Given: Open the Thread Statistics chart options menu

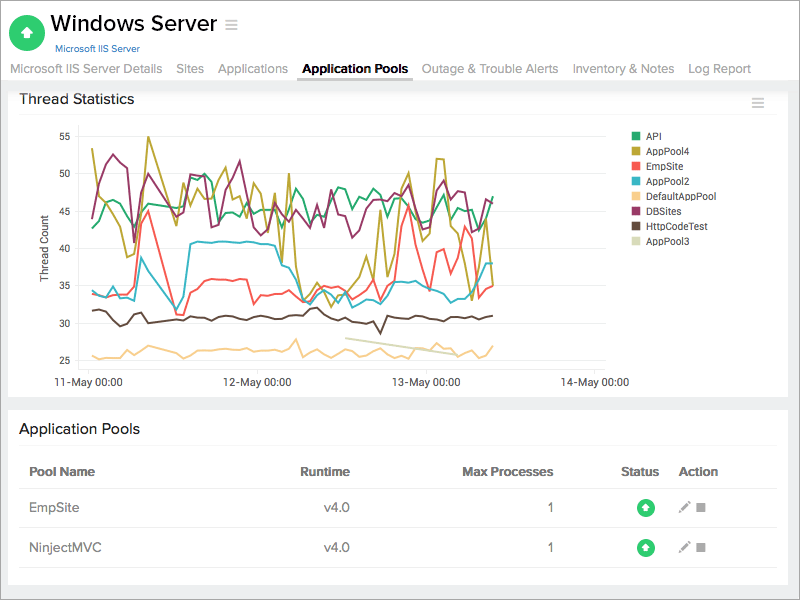Looking at the screenshot, I should click(x=758, y=103).
